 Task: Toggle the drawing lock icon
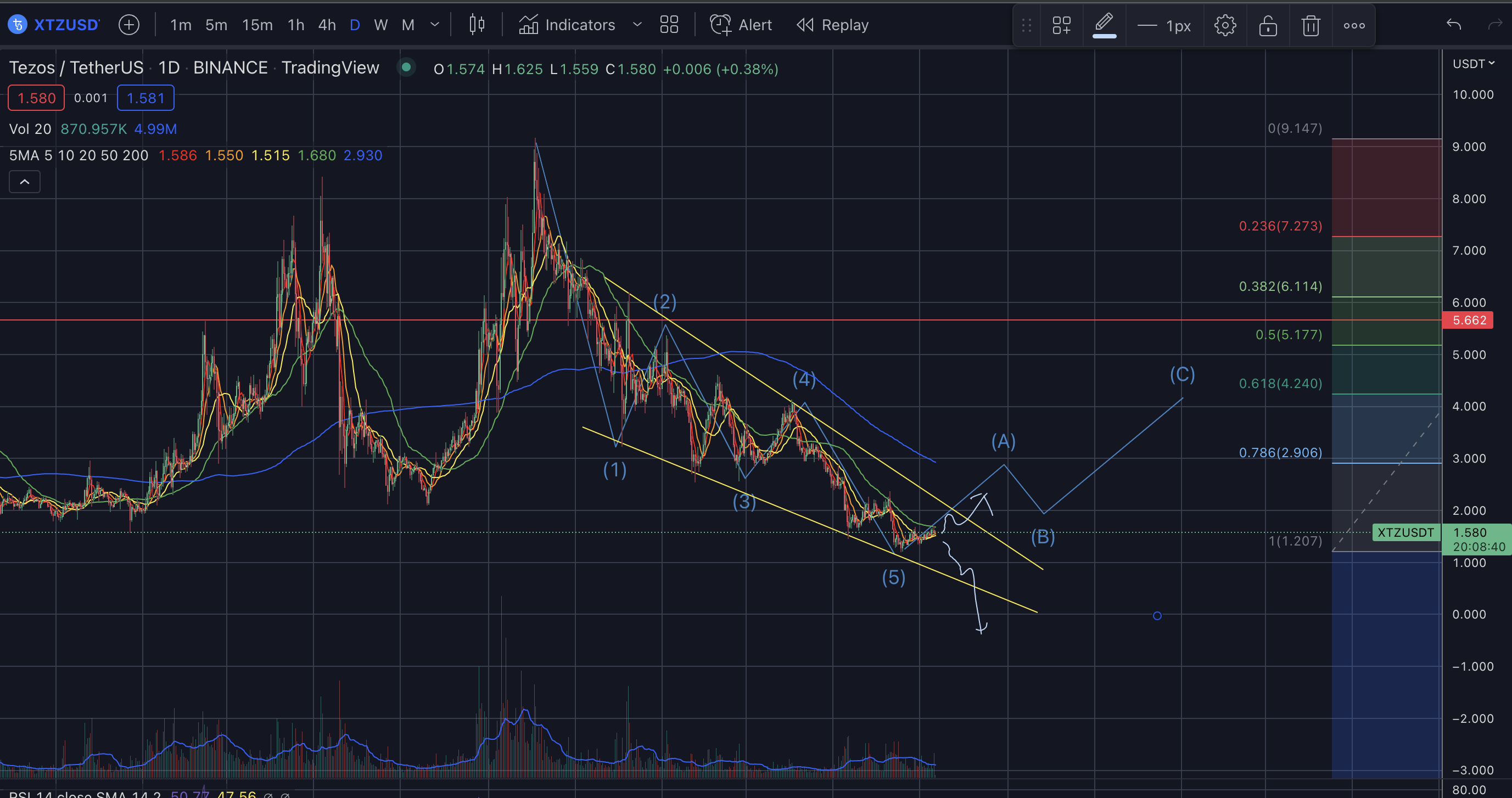pos(1268,25)
